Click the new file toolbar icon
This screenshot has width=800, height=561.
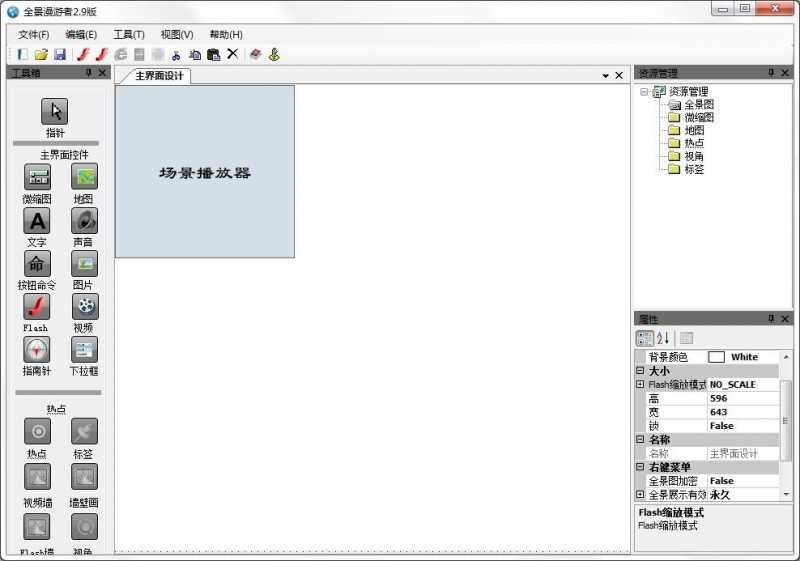[22, 55]
